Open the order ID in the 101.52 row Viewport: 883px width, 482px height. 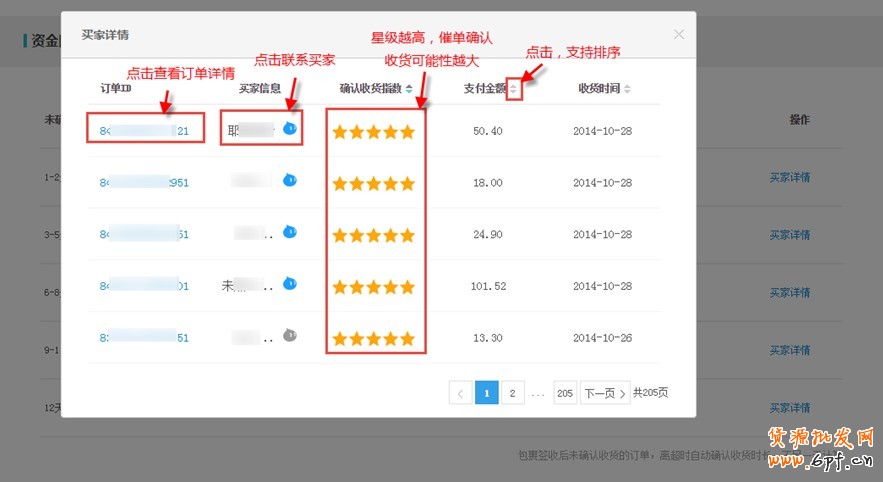pyautogui.click(x=144, y=286)
